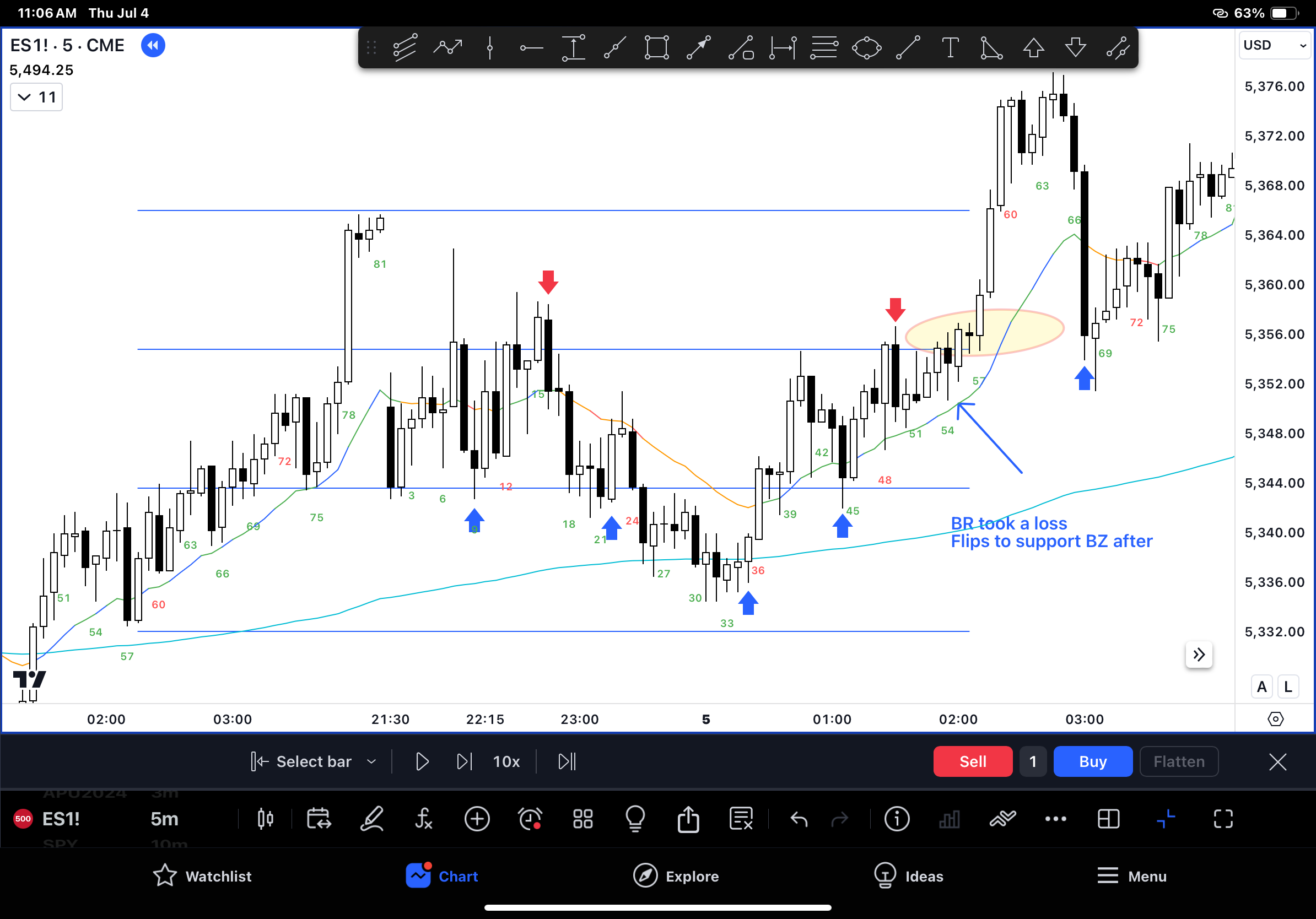Select the arrow line tool
The image size is (1316, 919).
699,47
